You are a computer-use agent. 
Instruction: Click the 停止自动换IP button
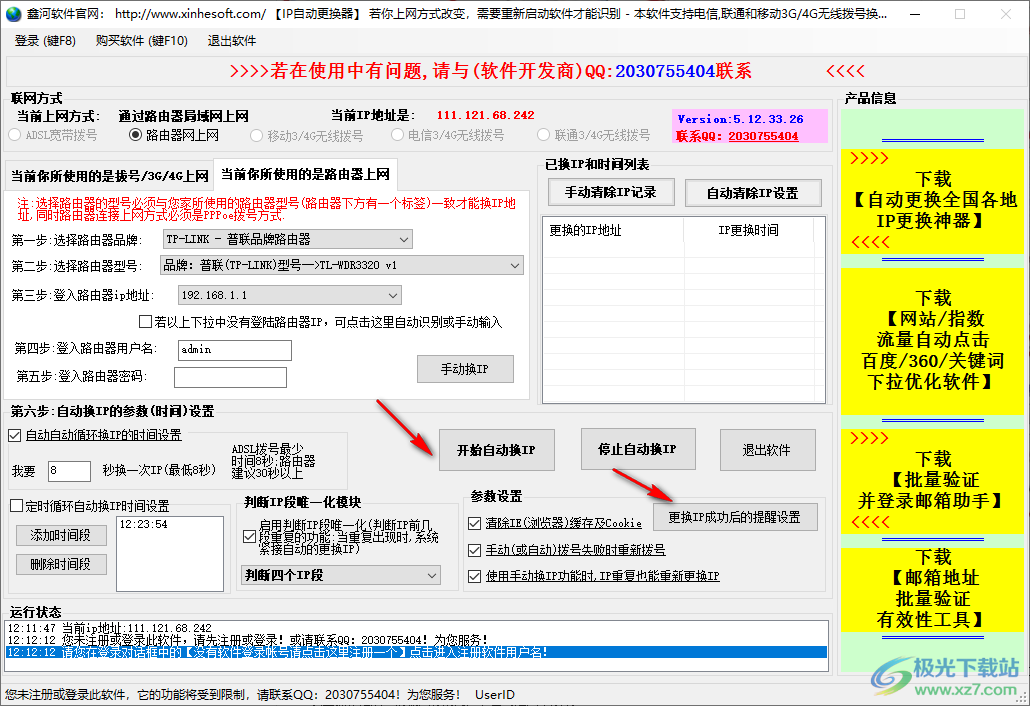point(638,449)
